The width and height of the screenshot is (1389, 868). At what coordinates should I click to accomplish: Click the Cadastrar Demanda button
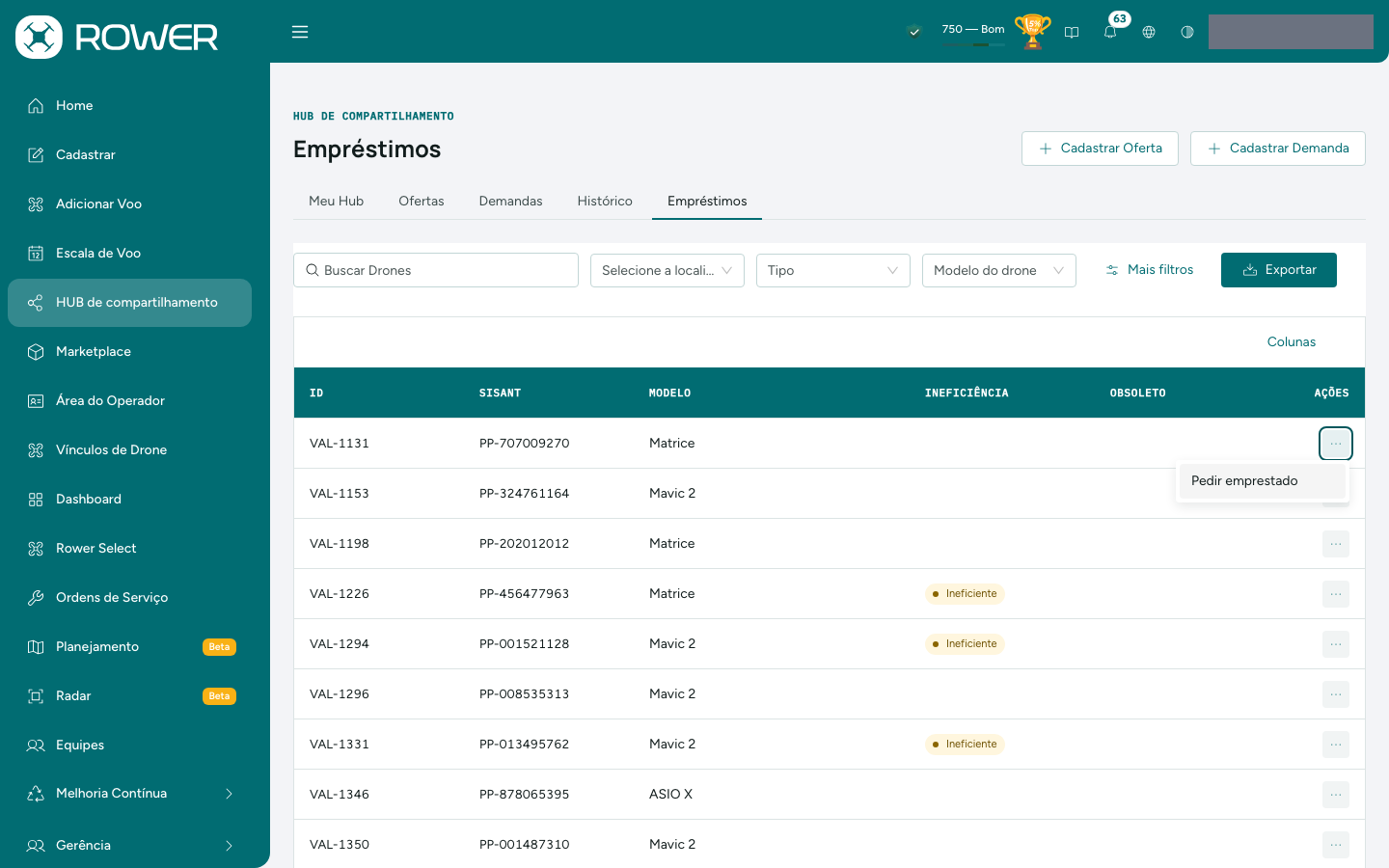[1277, 149]
